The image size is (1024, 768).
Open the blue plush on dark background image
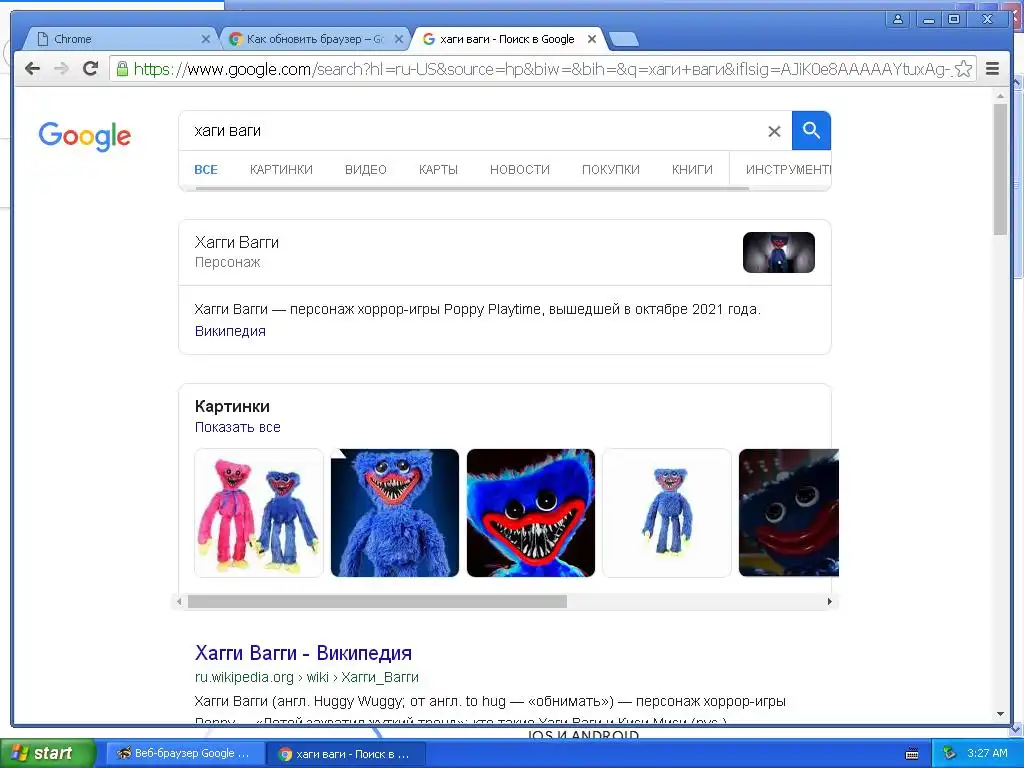point(395,513)
